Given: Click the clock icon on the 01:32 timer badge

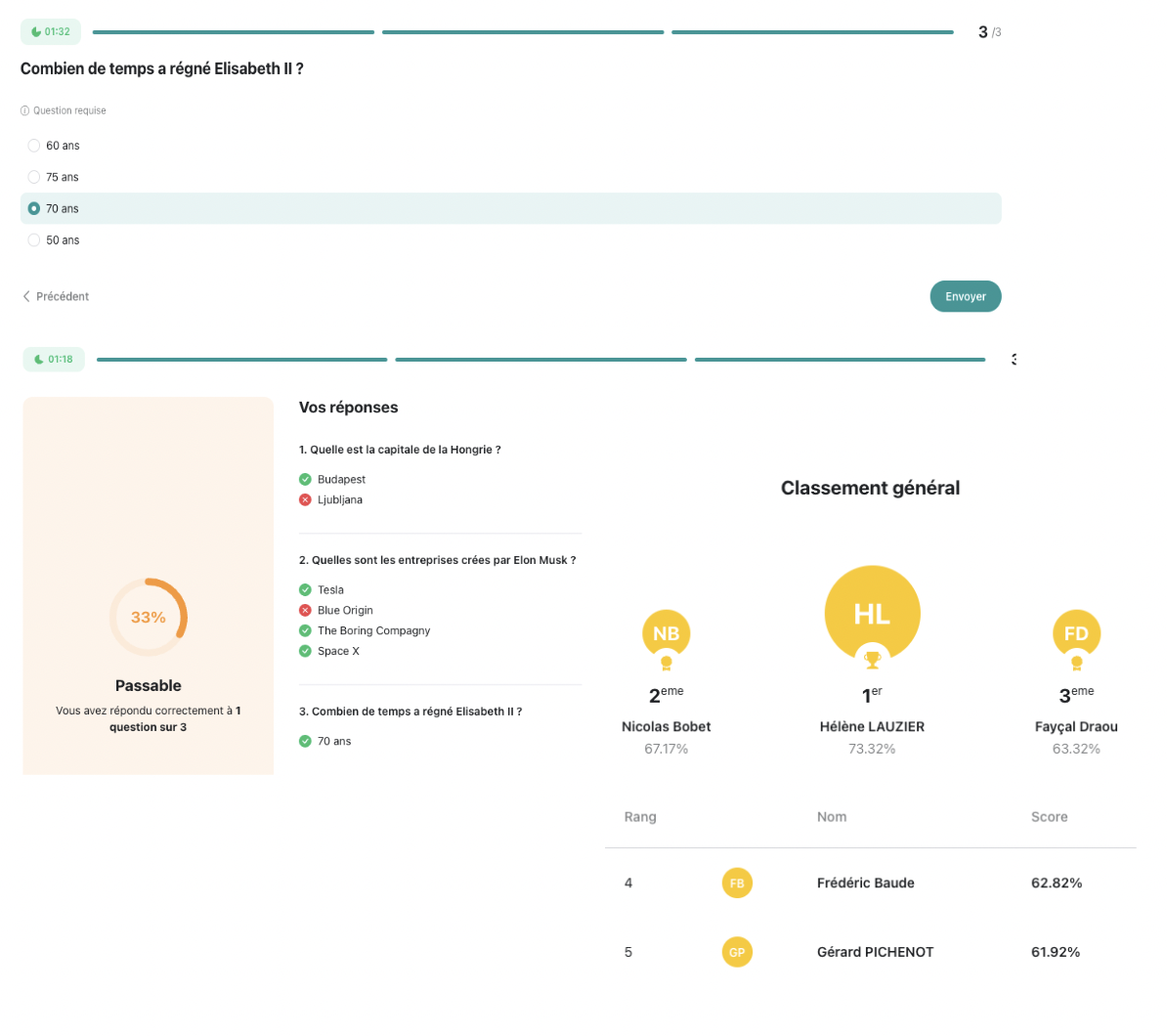Looking at the screenshot, I should pyautogui.click(x=35, y=31).
